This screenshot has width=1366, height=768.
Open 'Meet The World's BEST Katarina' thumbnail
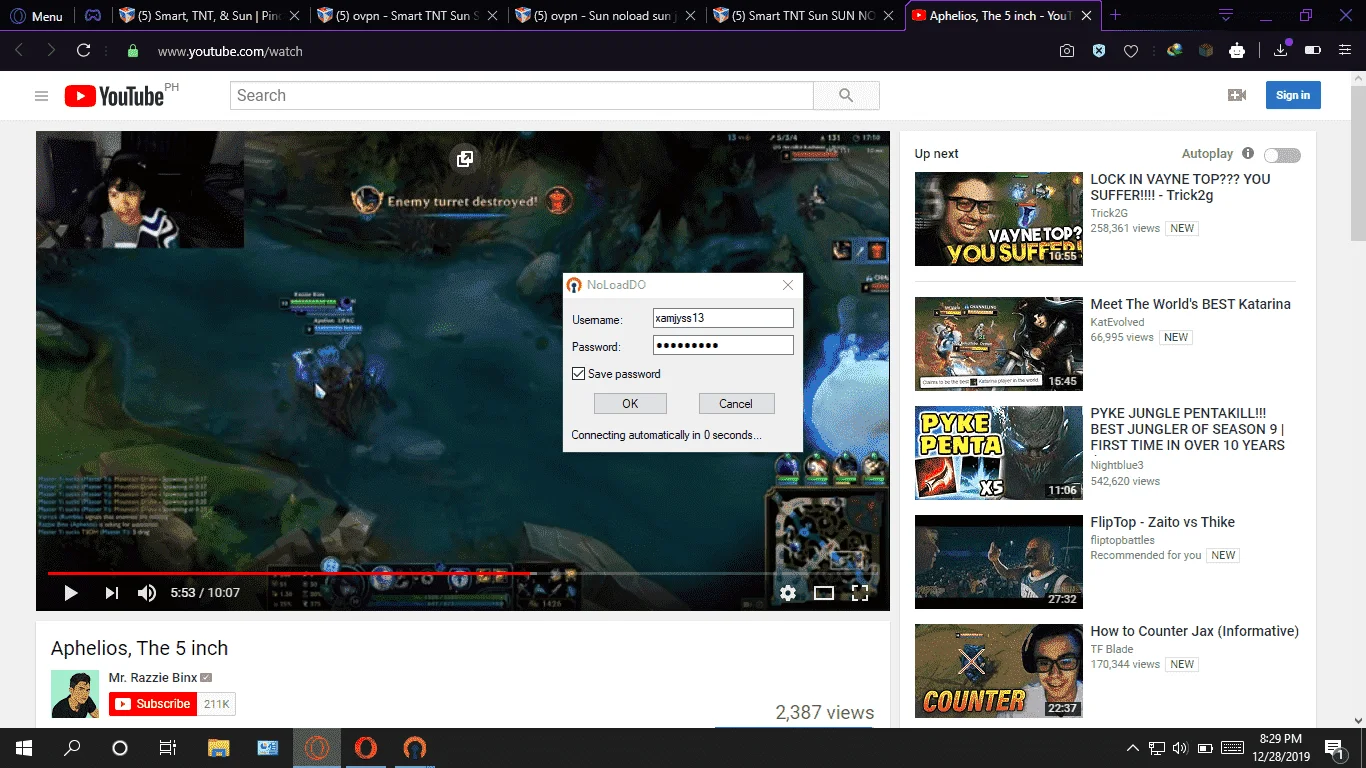[999, 343]
